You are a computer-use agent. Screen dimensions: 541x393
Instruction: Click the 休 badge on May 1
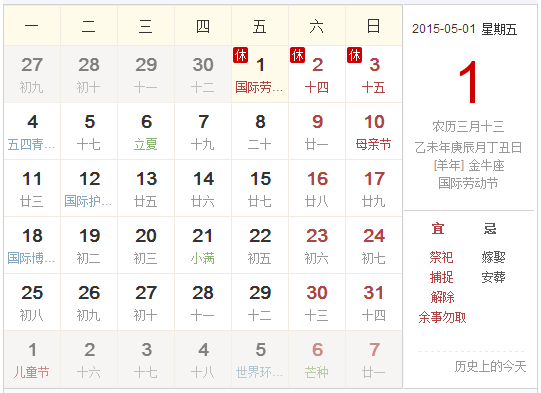[x=240, y=55]
